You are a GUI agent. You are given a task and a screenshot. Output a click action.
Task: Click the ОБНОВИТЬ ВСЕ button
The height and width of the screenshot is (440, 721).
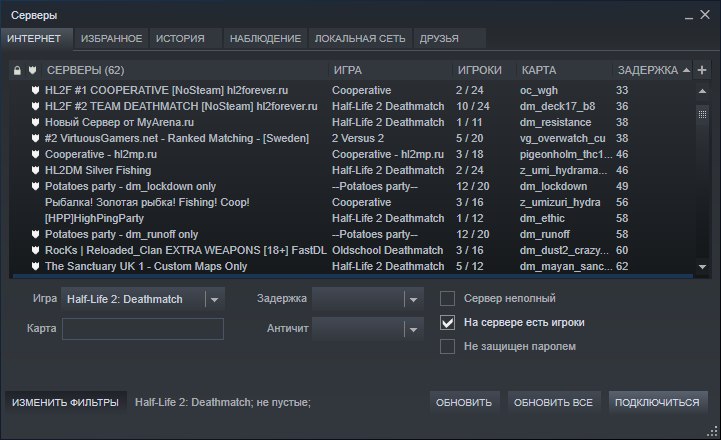point(554,403)
